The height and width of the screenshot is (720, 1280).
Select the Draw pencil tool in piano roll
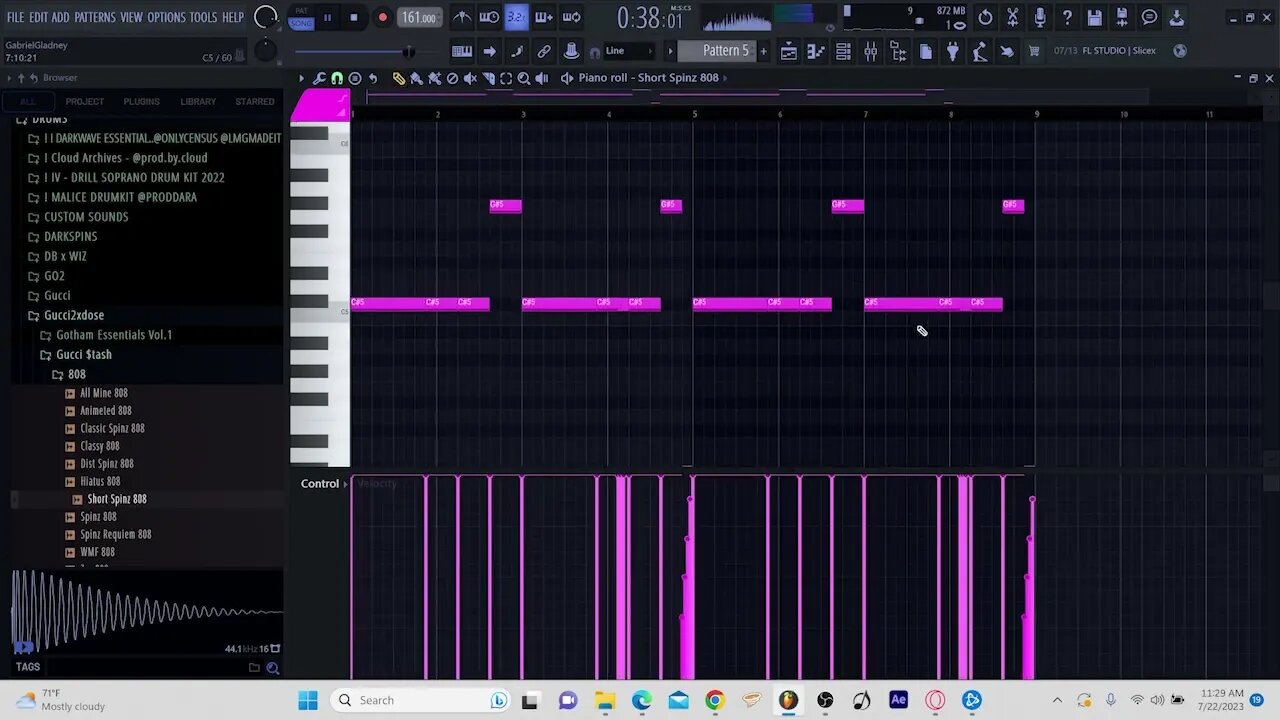pyautogui.click(x=399, y=78)
